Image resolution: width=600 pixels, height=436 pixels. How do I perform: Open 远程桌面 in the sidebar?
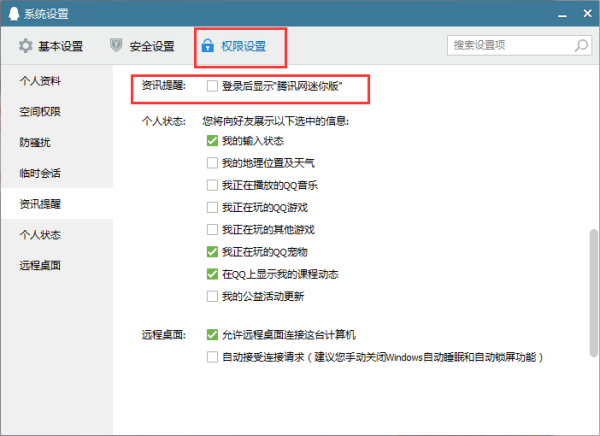(40, 265)
